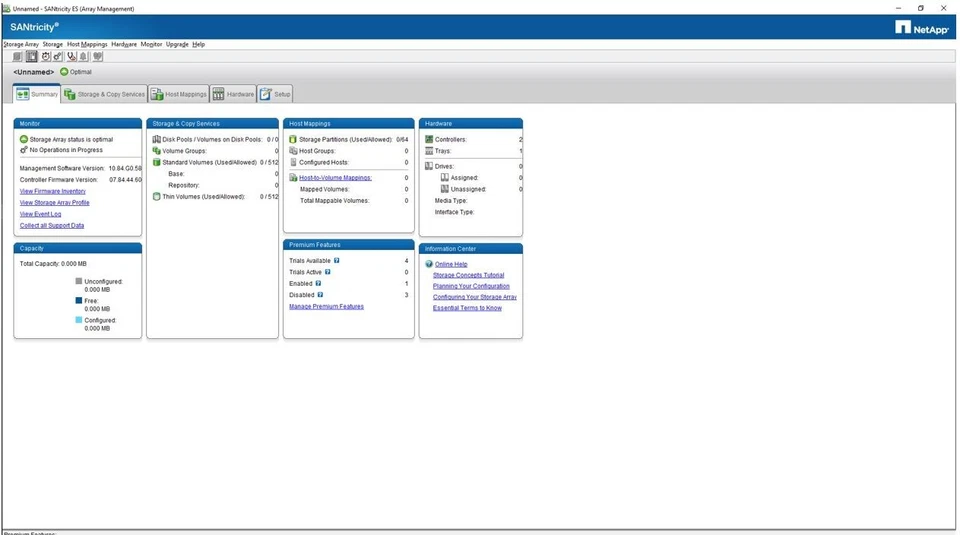Click the highlighted second toolbar icon
The height and width of the screenshot is (535, 960).
(x=31, y=56)
